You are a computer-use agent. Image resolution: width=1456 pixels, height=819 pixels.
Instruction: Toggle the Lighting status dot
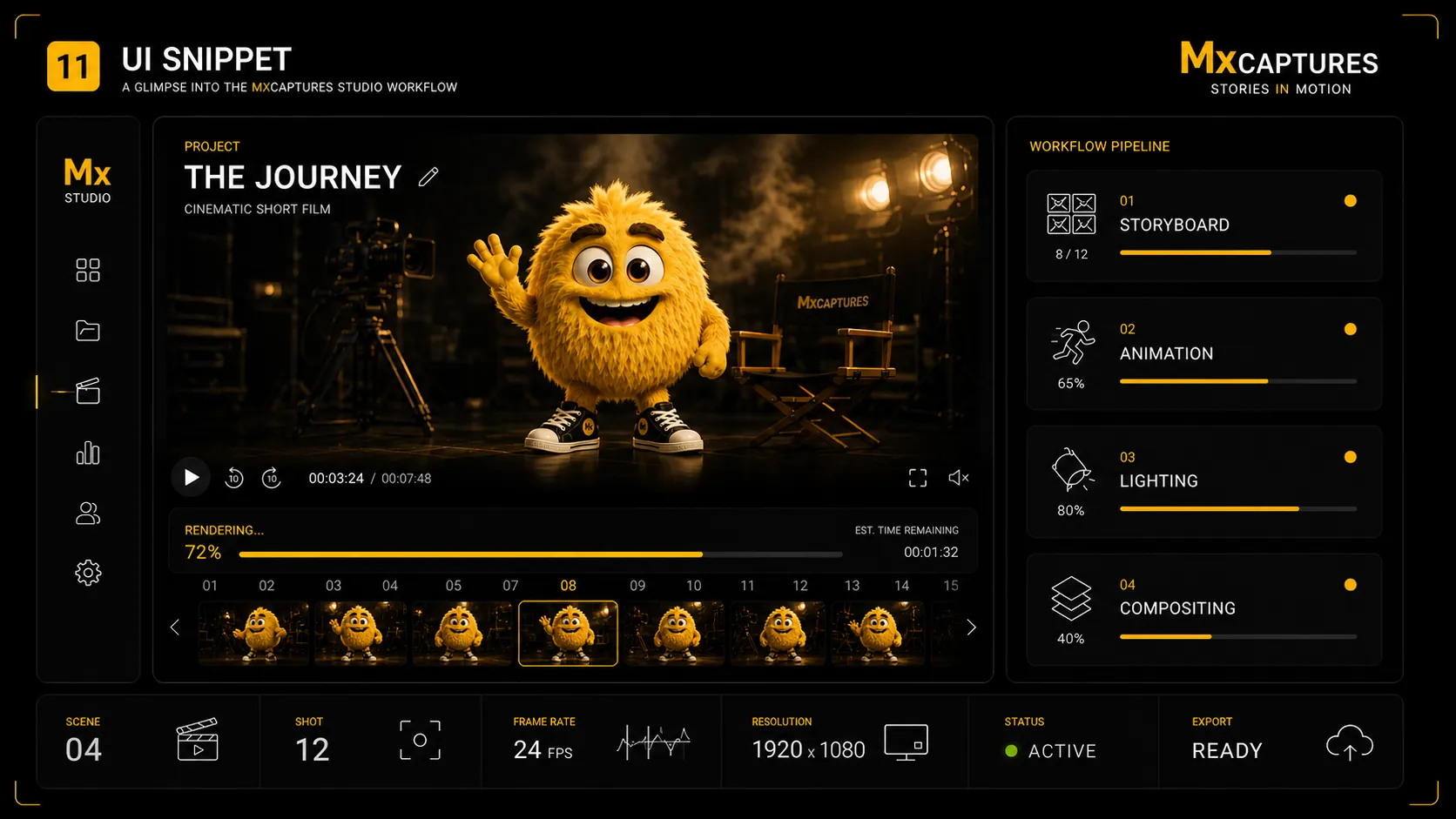[1351, 457]
